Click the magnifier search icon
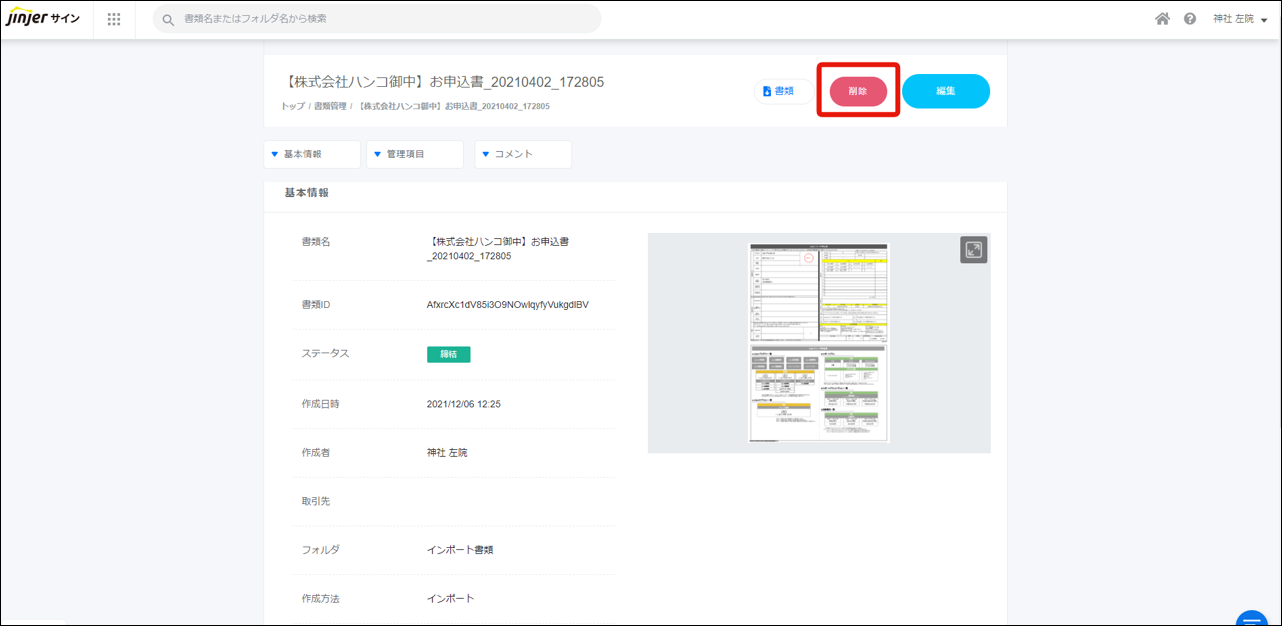 [168, 19]
